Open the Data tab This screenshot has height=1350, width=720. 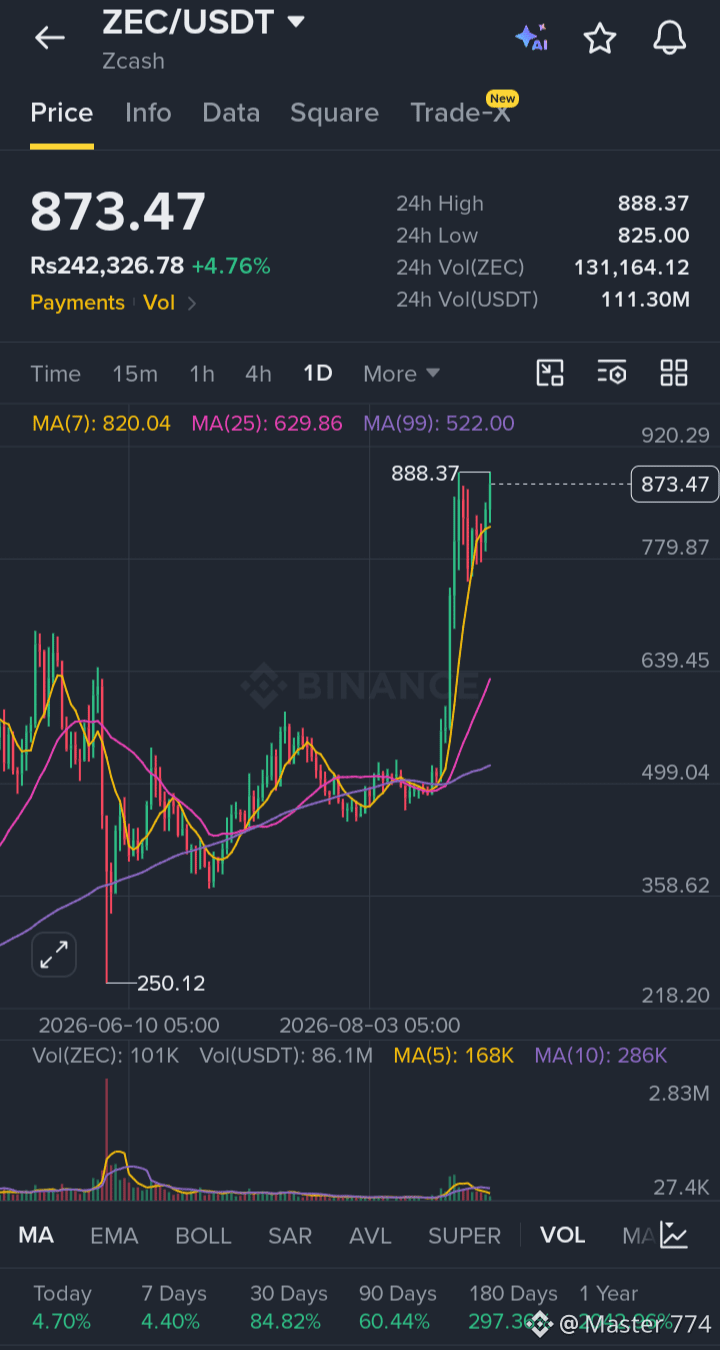[231, 113]
